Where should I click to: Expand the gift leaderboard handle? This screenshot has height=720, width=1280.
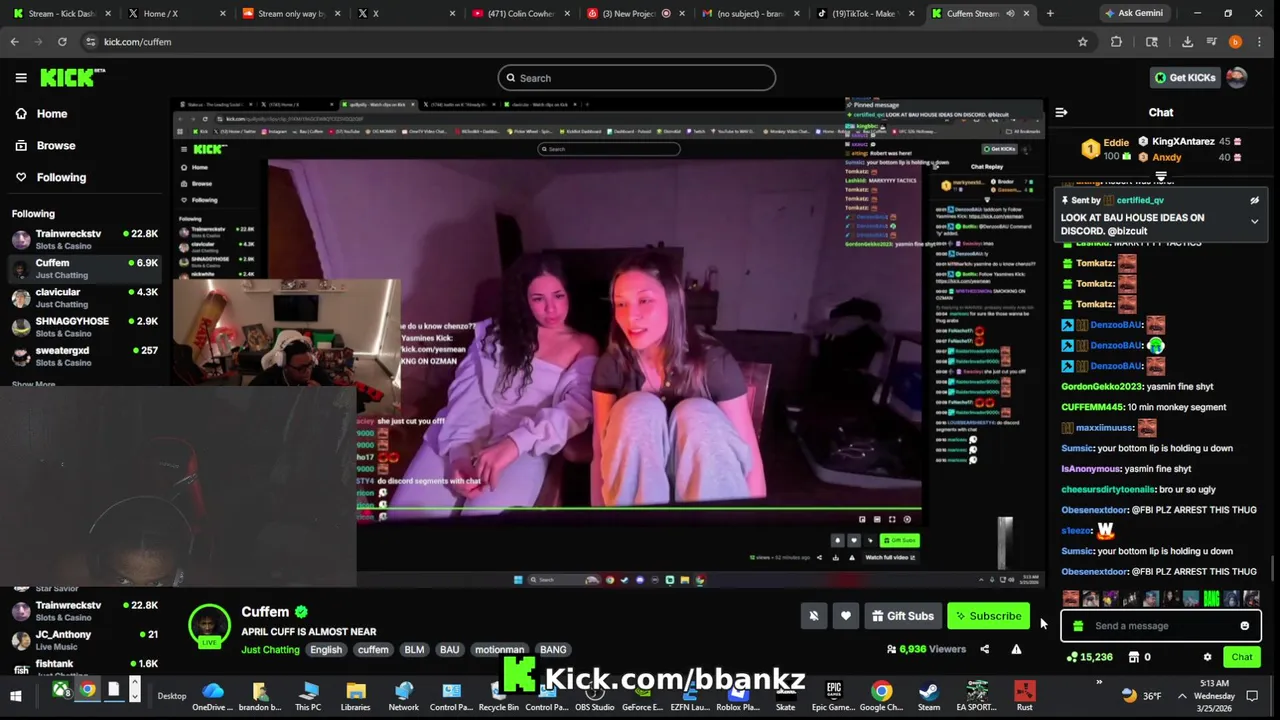click(x=1161, y=177)
